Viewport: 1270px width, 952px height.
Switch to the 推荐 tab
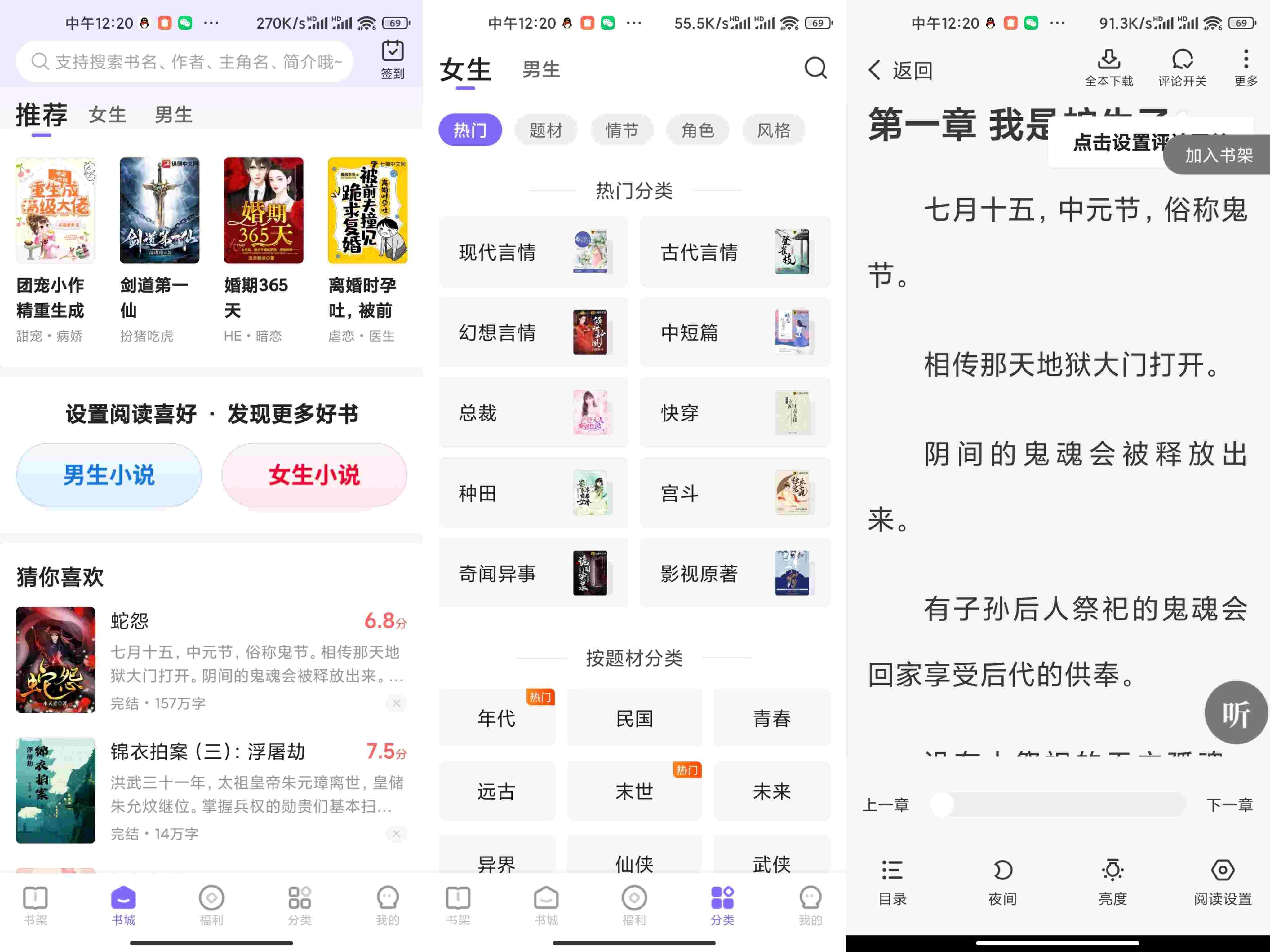click(41, 114)
